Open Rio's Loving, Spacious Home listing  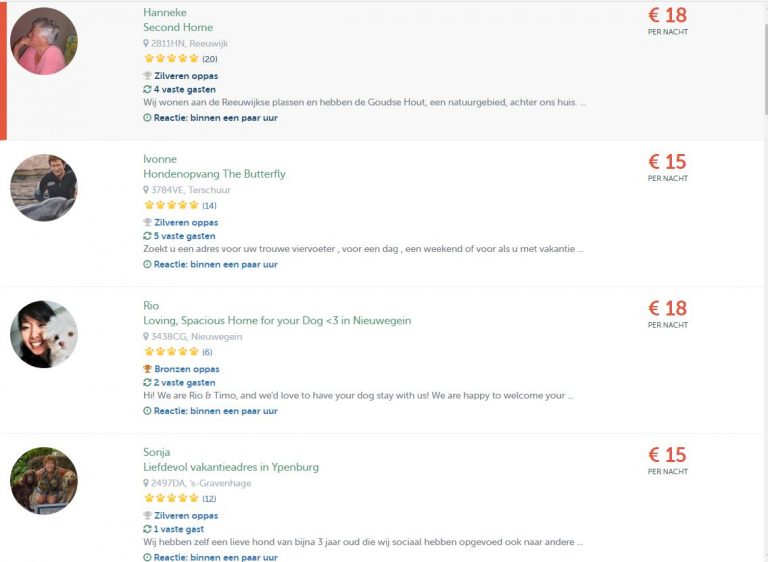click(x=277, y=321)
